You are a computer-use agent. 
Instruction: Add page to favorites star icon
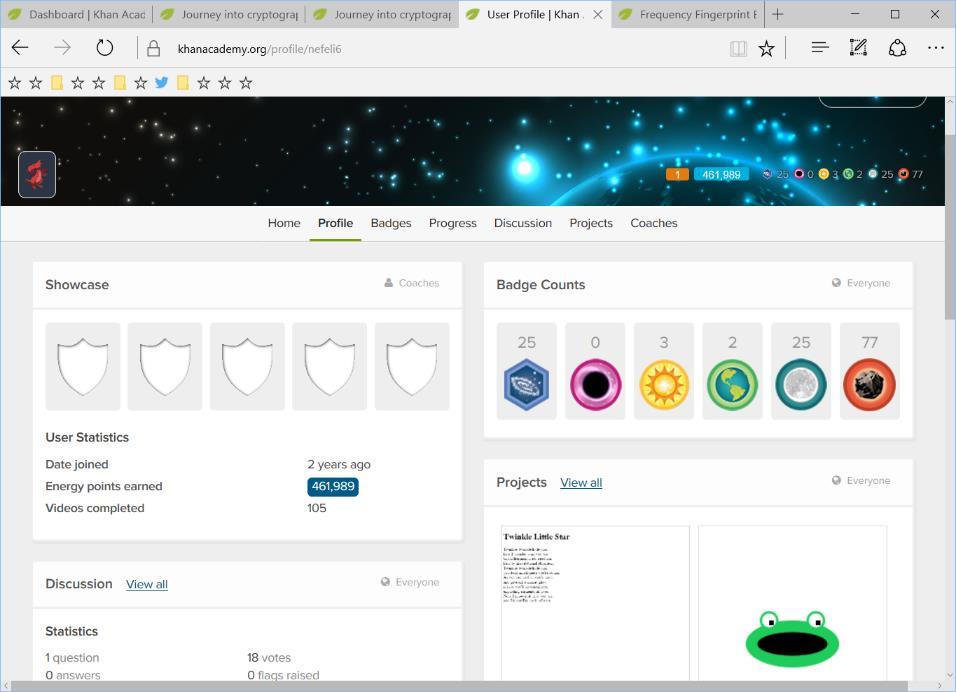[x=766, y=49]
